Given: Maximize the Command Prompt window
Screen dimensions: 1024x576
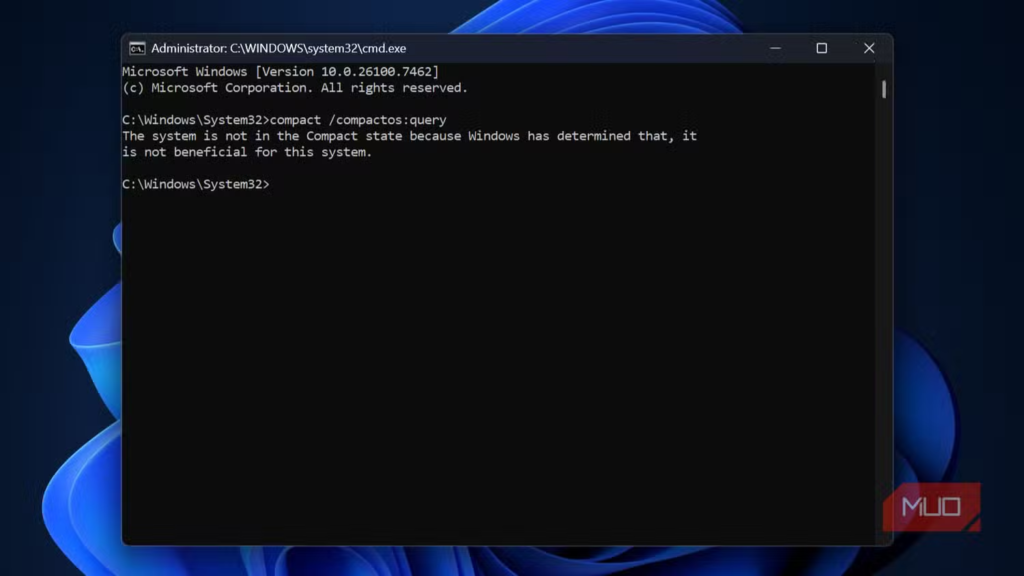Looking at the screenshot, I should [821, 48].
